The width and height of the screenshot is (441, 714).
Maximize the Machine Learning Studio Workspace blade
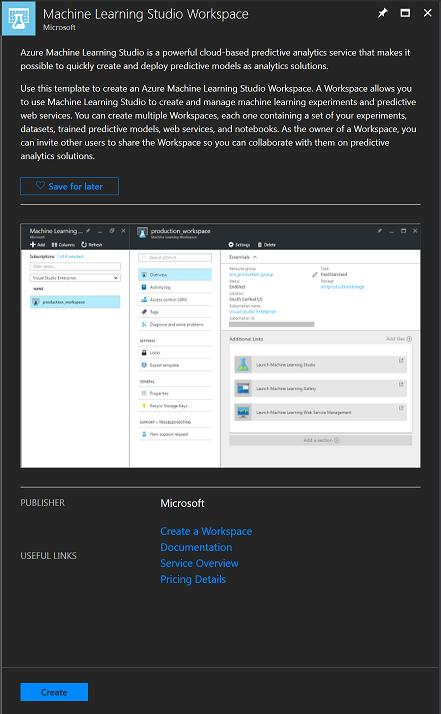click(405, 13)
